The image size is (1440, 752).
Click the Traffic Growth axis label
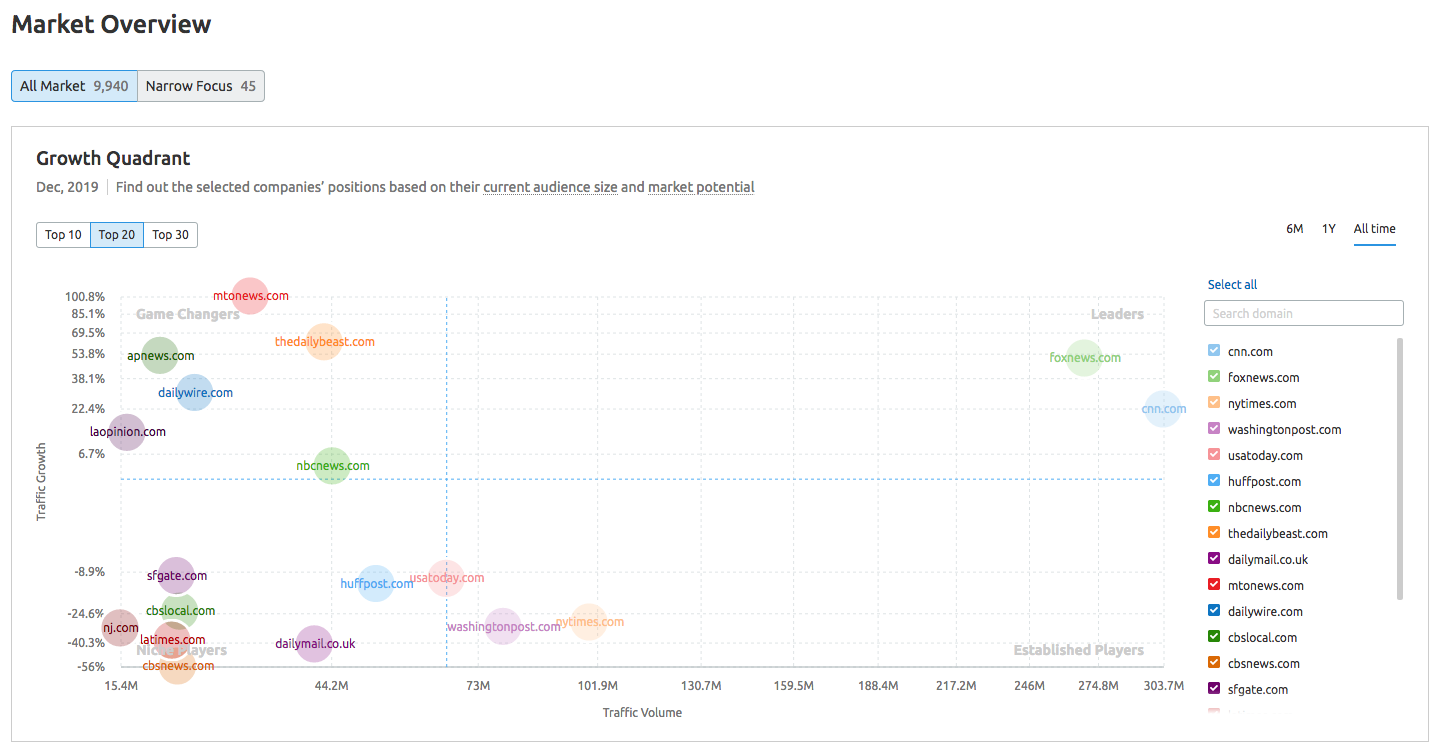click(x=42, y=482)
